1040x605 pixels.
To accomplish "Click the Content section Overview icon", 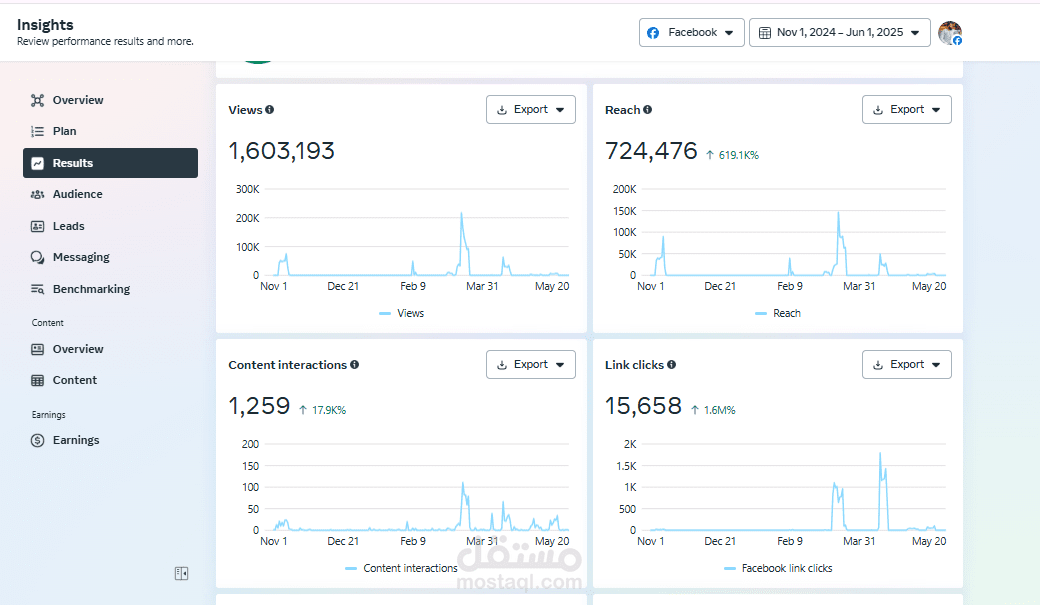I will tap(37, 349).
